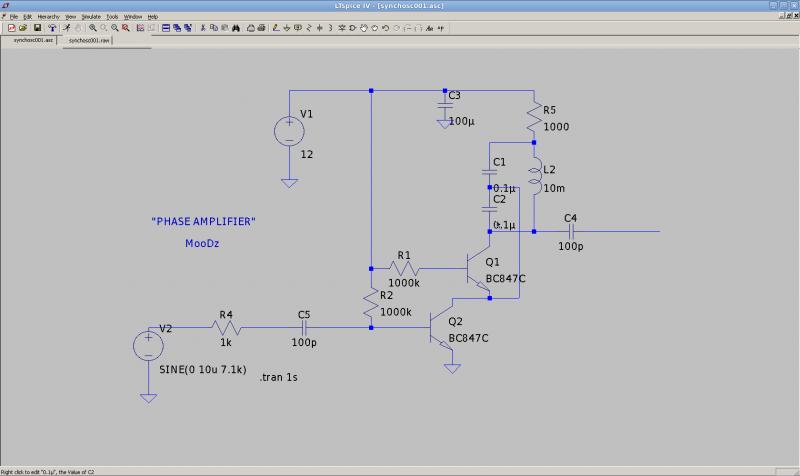Click the C5 value 100p
800x476 pixels.
coord(304,343)
